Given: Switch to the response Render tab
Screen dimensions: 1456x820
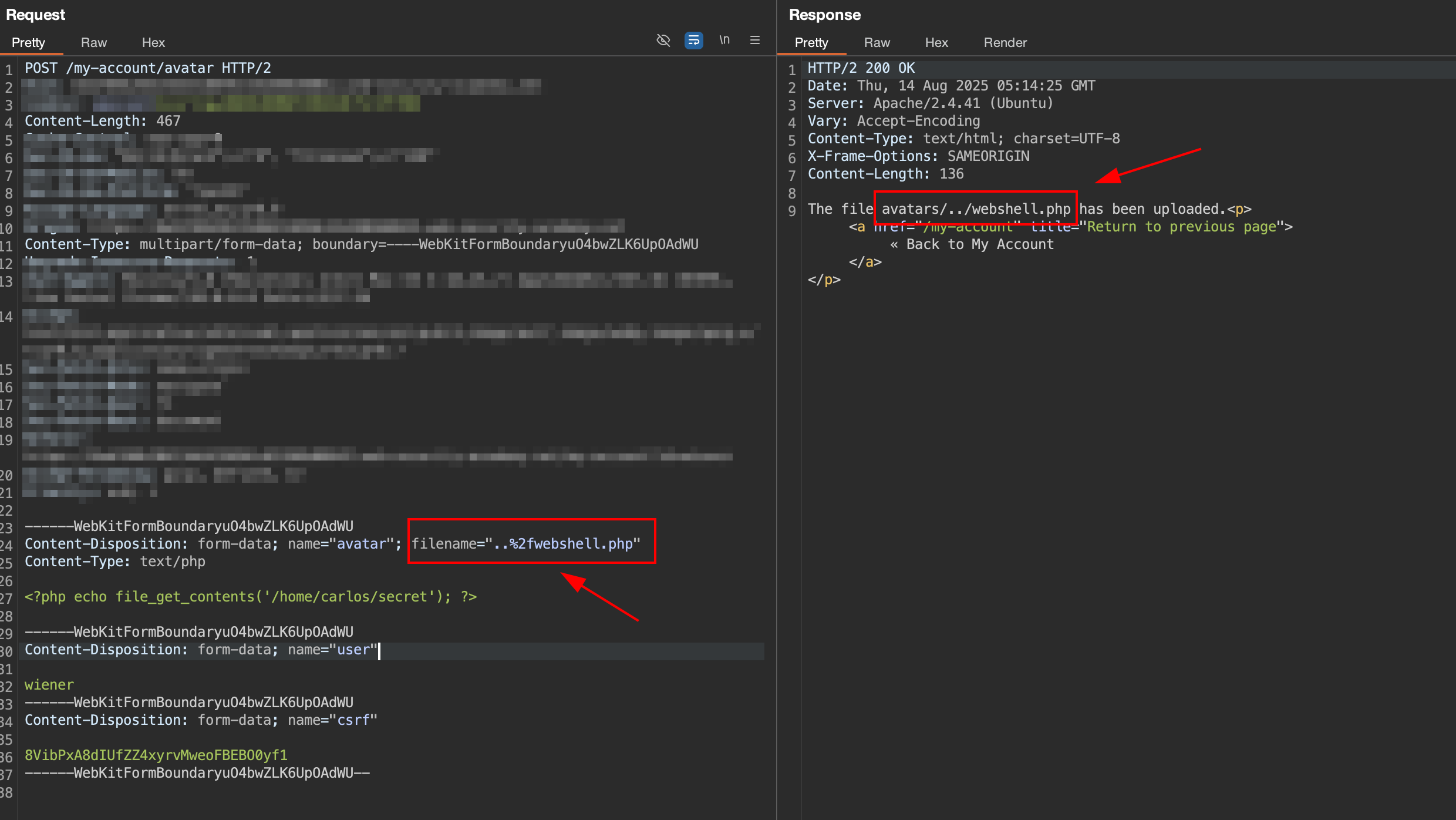Looking at the screenshot, I should [x=1005, y=43].
